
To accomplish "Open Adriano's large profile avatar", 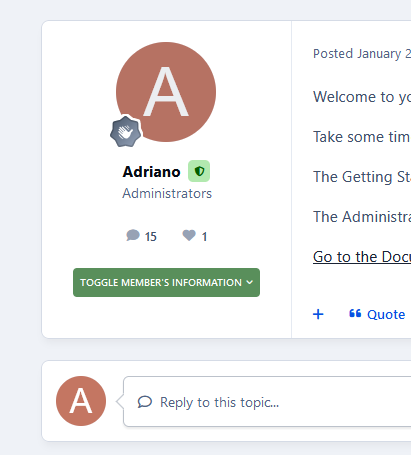I will 166,92.
